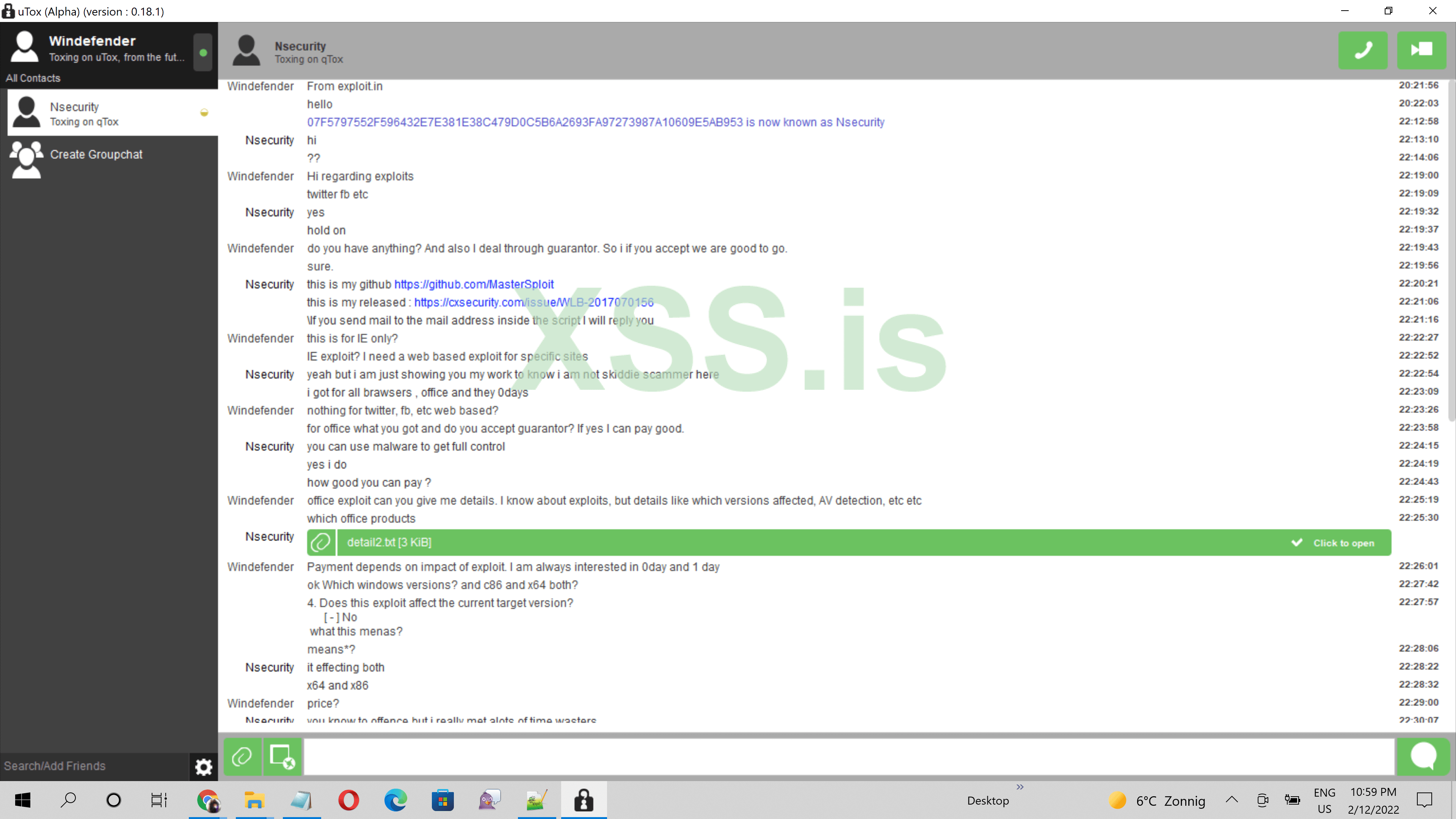The image size is (1456, 819).
Task: Start an audio call with Nsecurity
Action: [1362, 50]
